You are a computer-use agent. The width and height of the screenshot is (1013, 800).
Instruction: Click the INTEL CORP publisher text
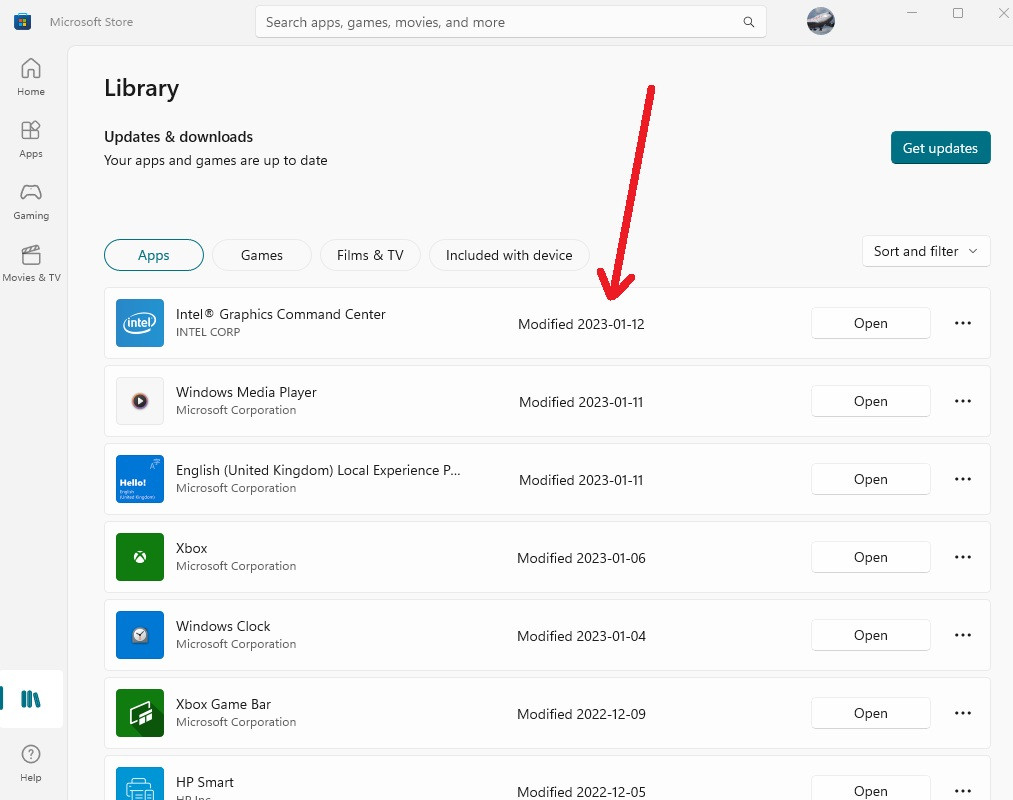pyautogui.click(x=208, y=332)
